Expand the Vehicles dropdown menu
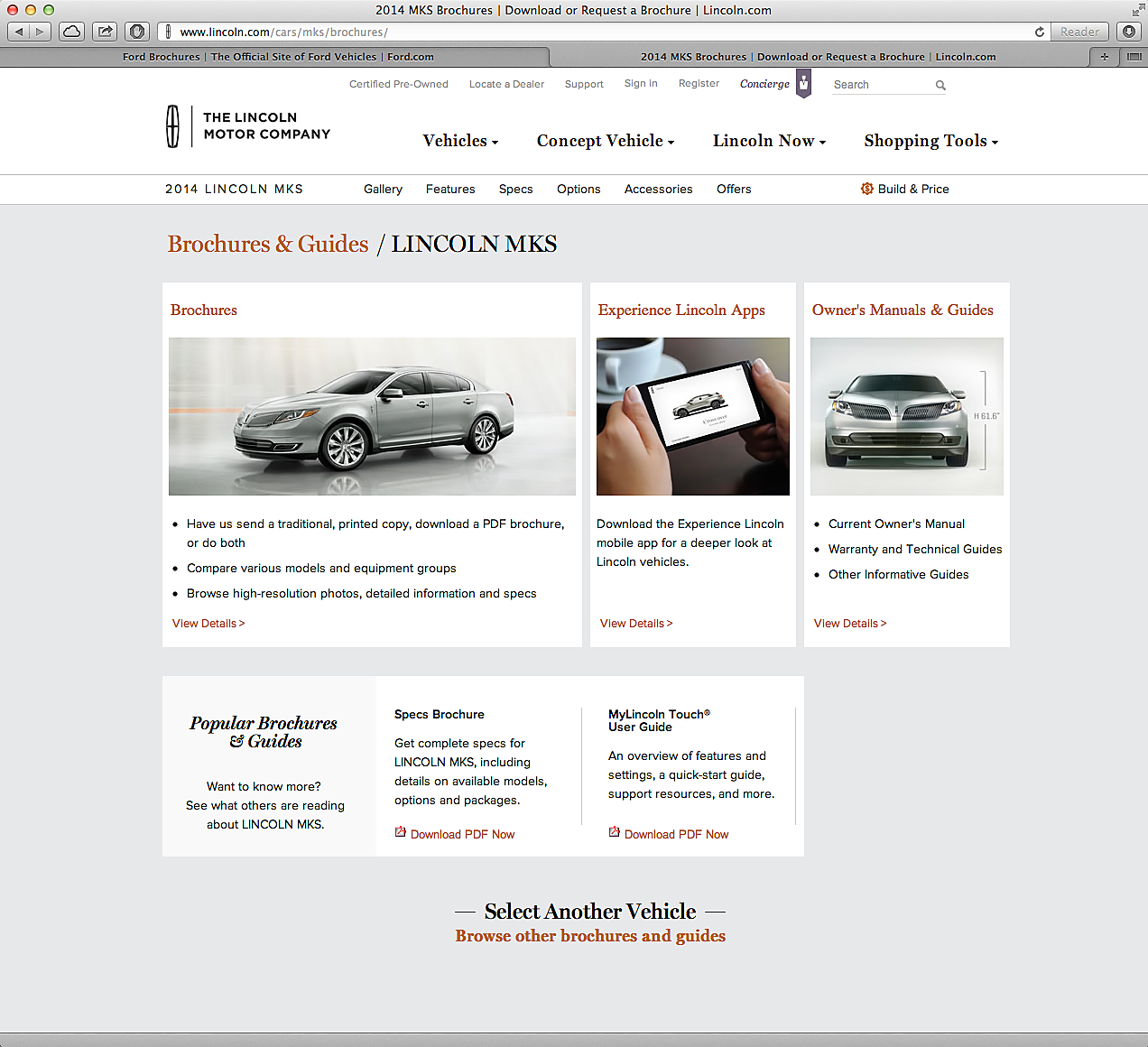The width and height of the screenshot is (1148, 1047). click(x=460, y=141)
